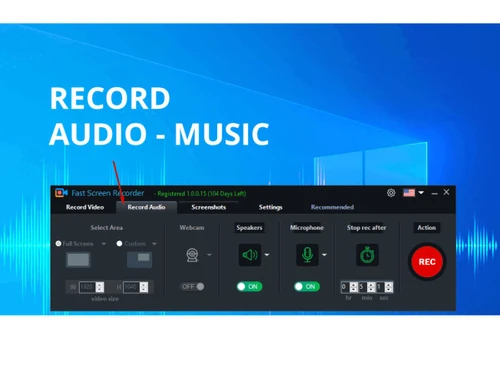This screenshot has height=375, width=500.
Task: Adjust the minutes spinner arrows
Action: click(x=371, y=287)
